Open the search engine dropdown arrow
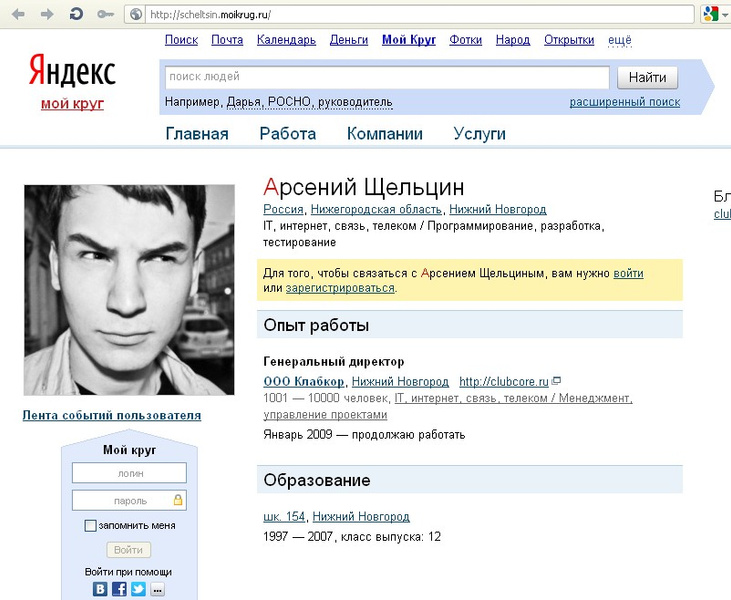This screenshot has height=600, width=731. pos(725,15)
